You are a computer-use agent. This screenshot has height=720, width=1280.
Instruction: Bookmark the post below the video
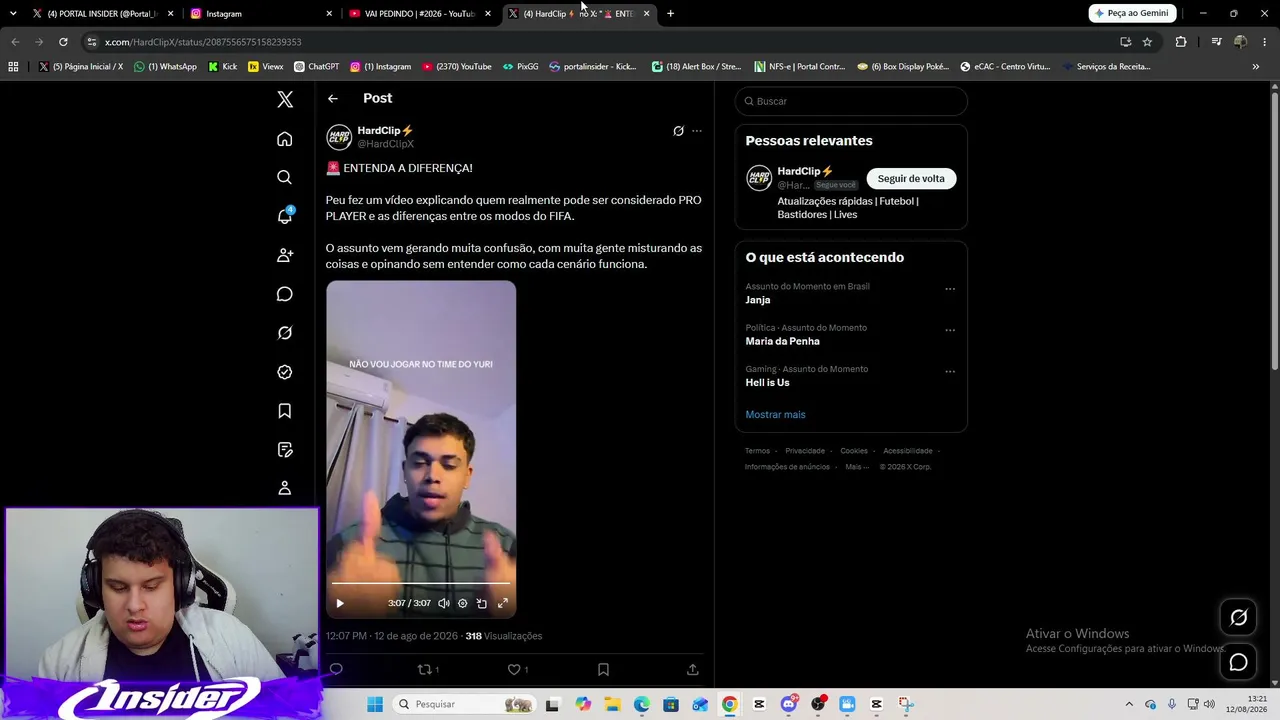coord(603,669)
